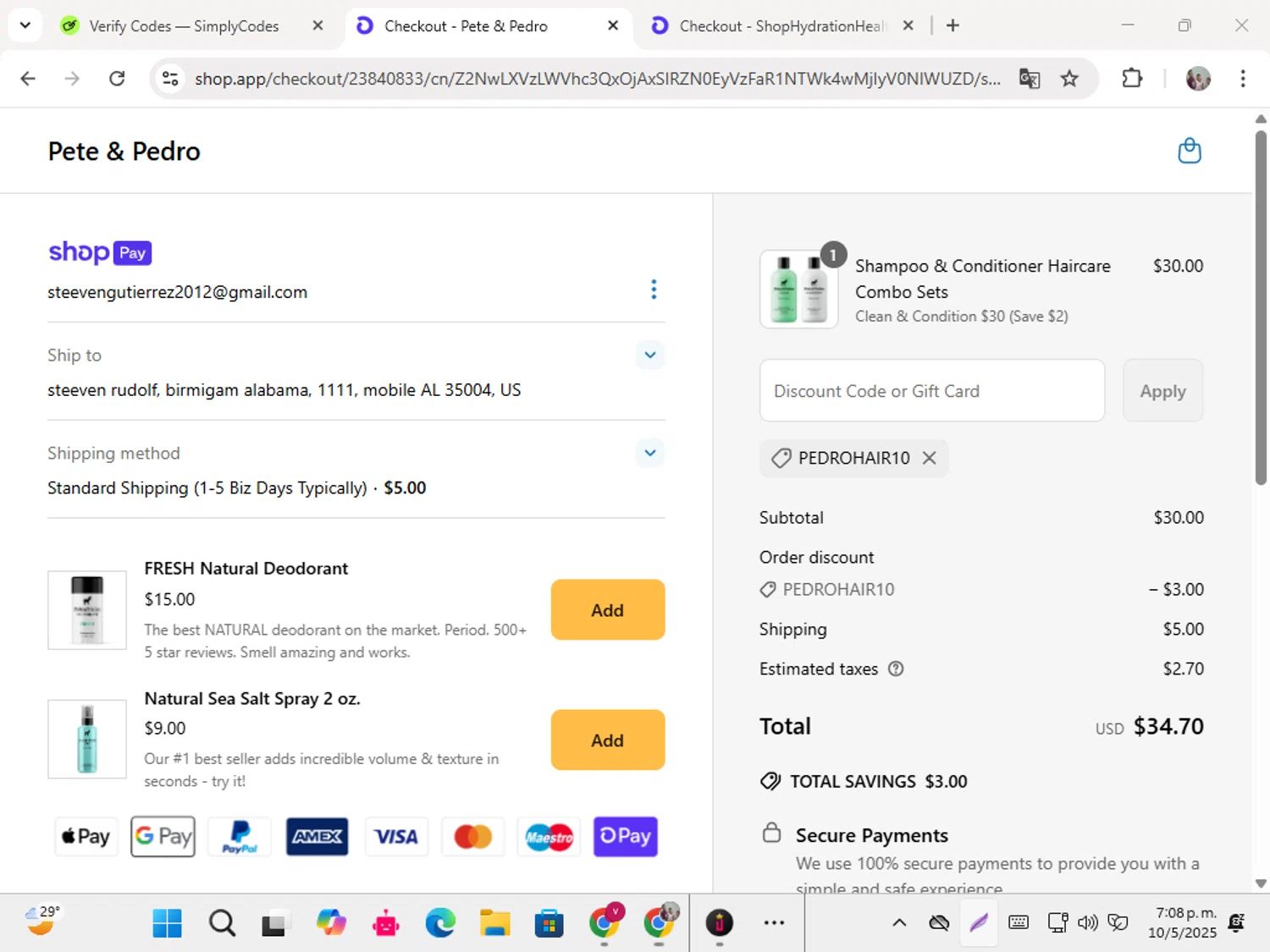Open Microsoft Store from taskbar
Viewport: 1270px width, 952px height.
point(549,923)
